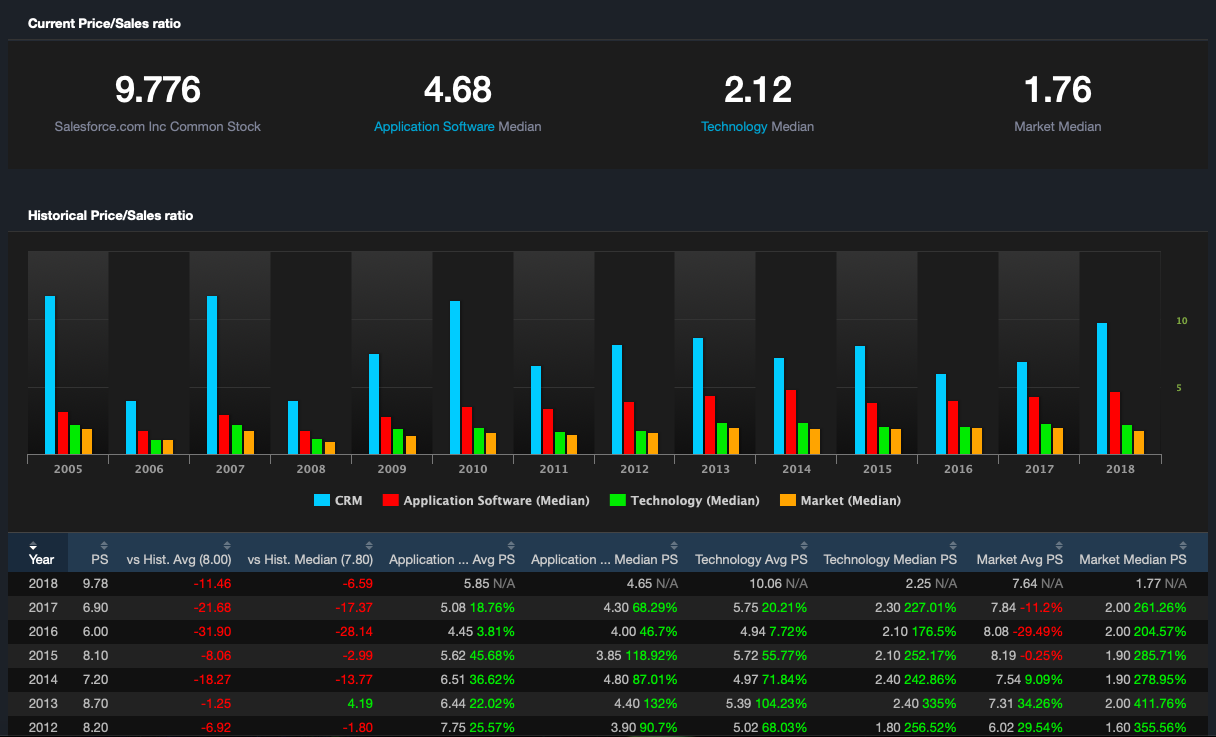Click the "-6.59" cell in the 2018 row
The image size is (1216, 737).
pos(357,583)
